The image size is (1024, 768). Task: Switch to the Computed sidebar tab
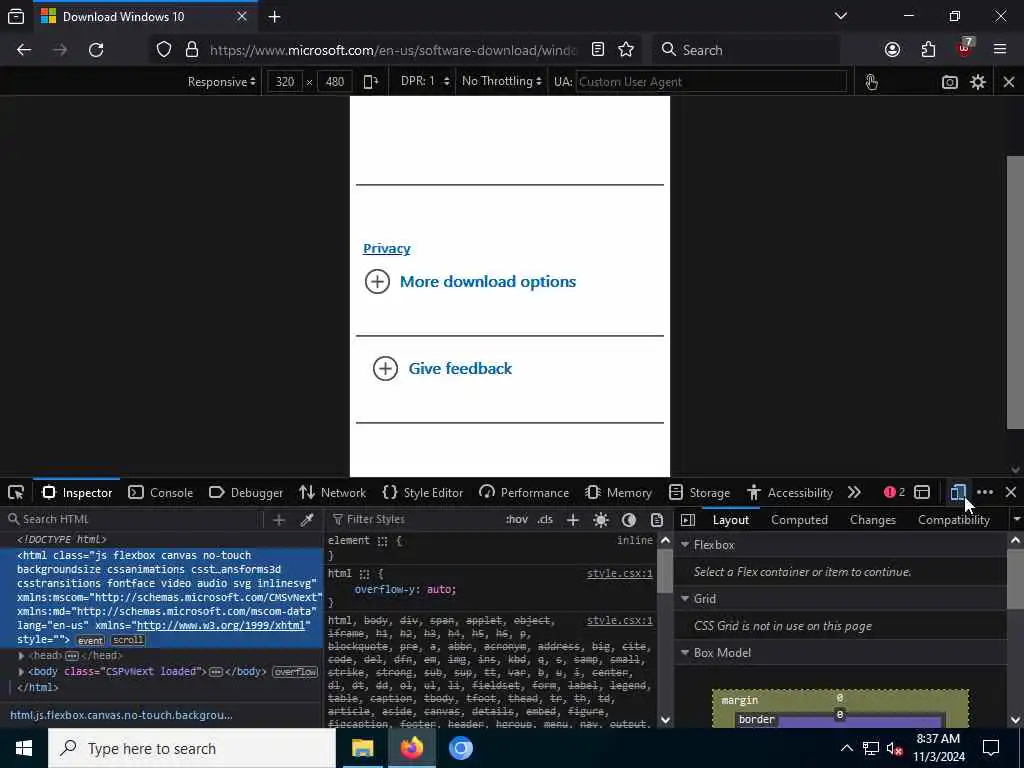[x=799, y=520]
